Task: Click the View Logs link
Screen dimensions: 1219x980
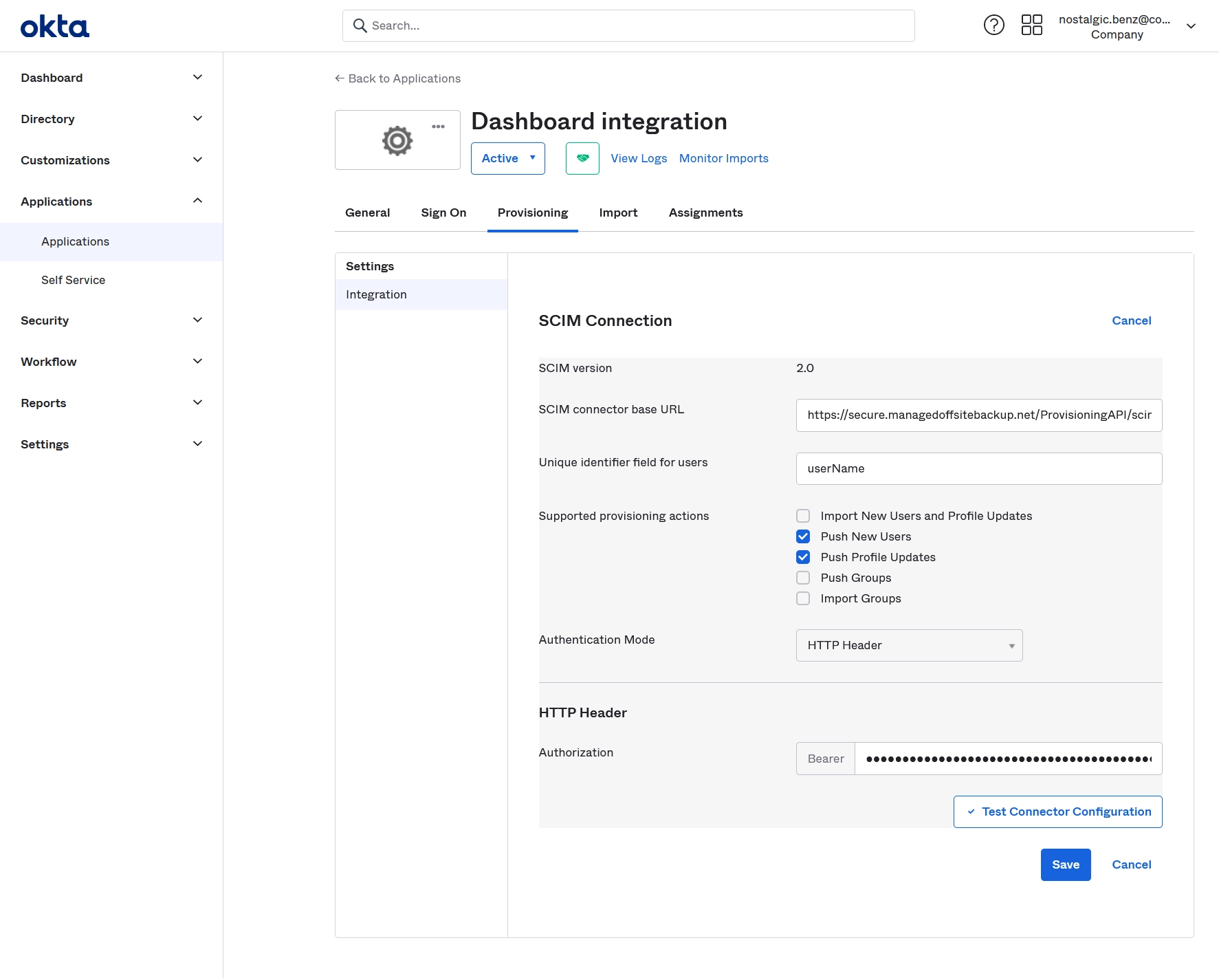Action: point(639,158)
